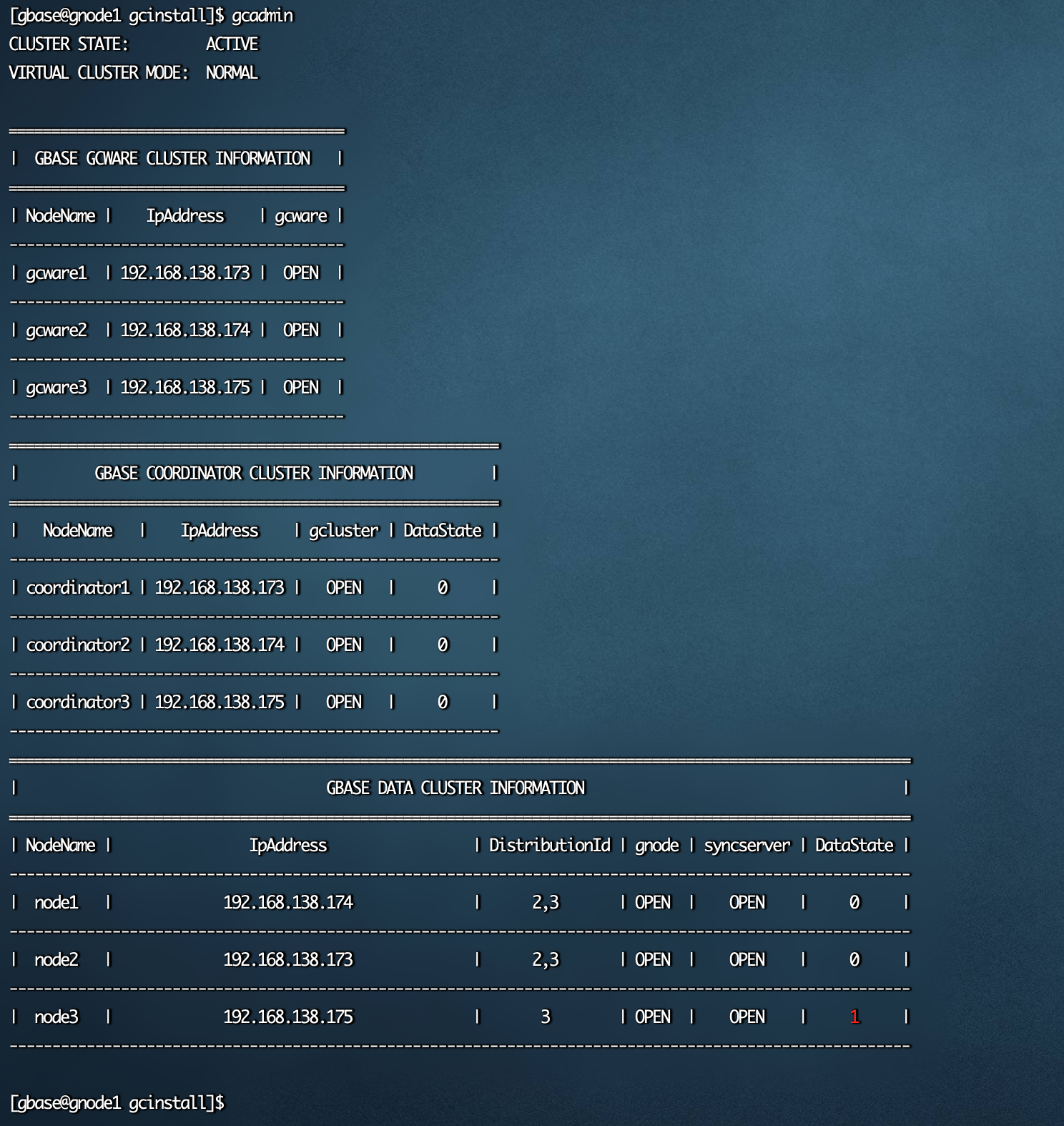Click the gnode OPEN status for node1

(653, 903)
